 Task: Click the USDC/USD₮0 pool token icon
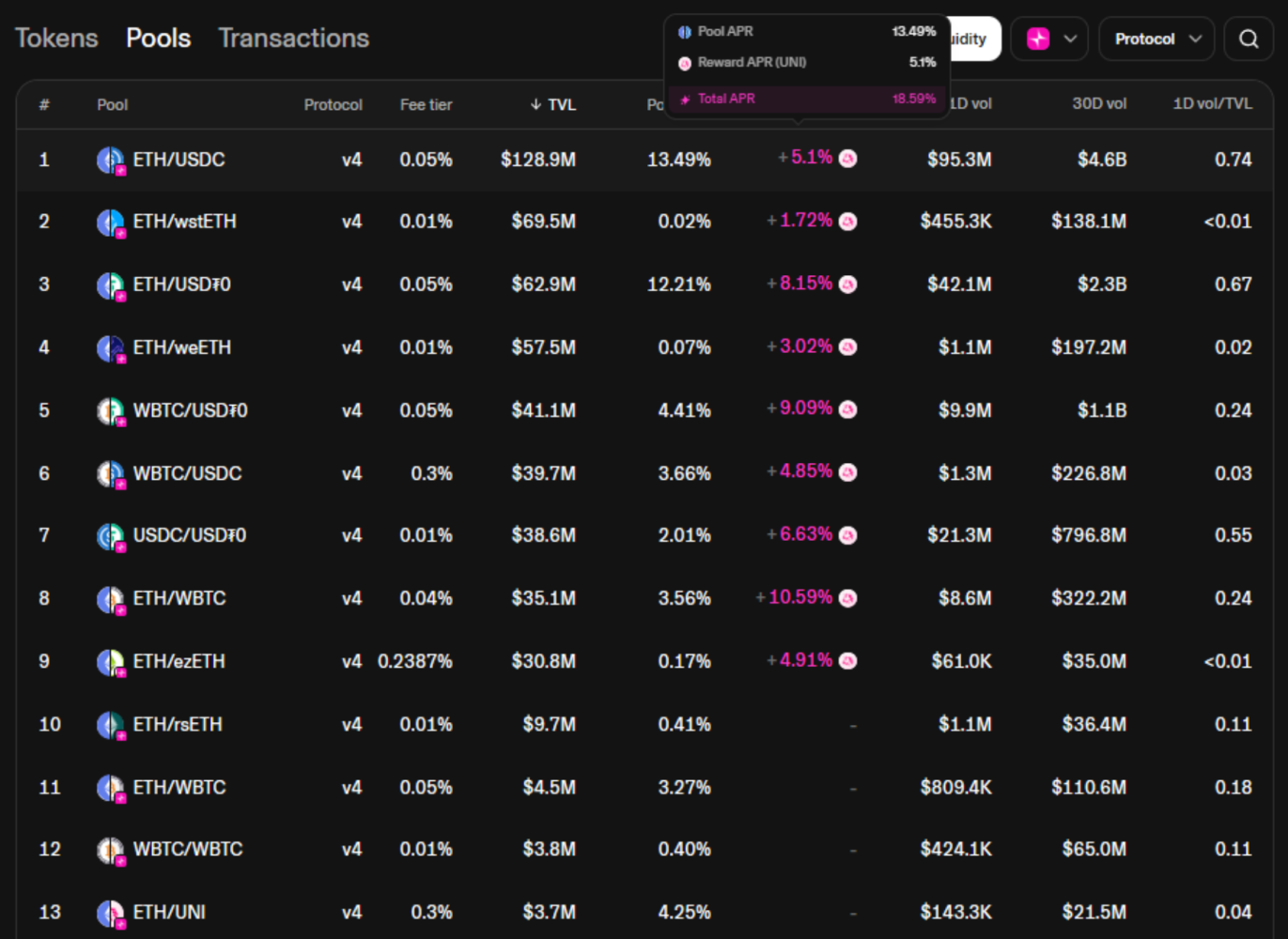[111, 536]
